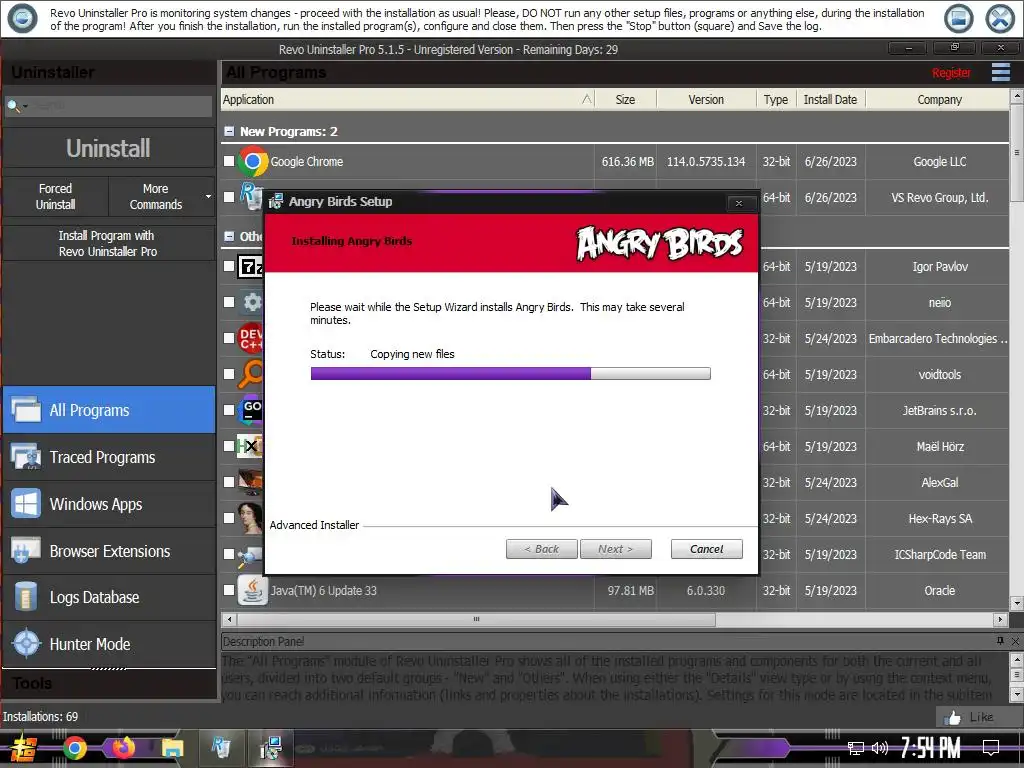Viewport: 1024px width, 768px height.
Task: Open the More Commands dropdown arrow
Action: coord(208,197)
